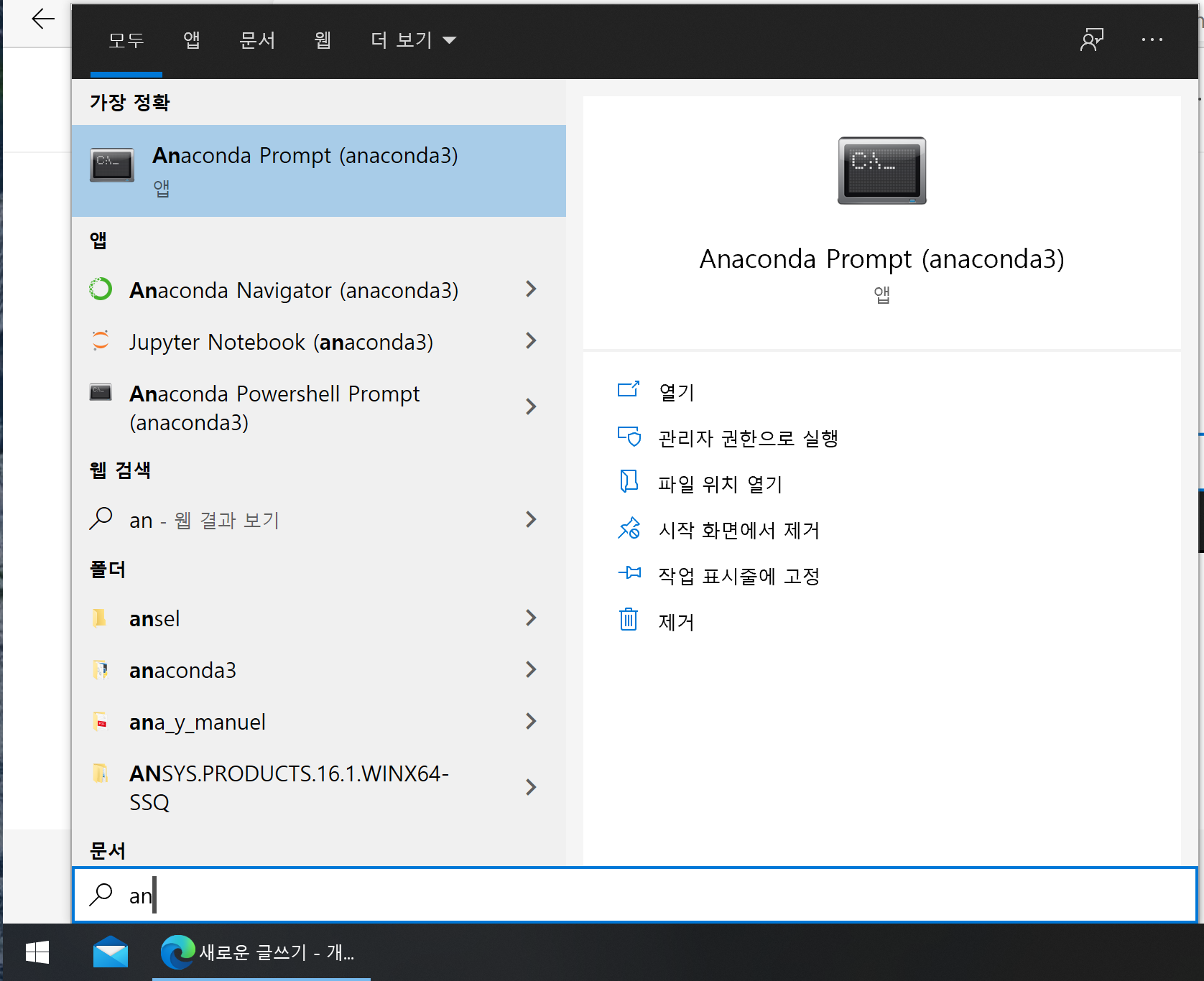
Task: Select Anaconda Prompt (anaconda3) best match text
Action: [305, 155]
